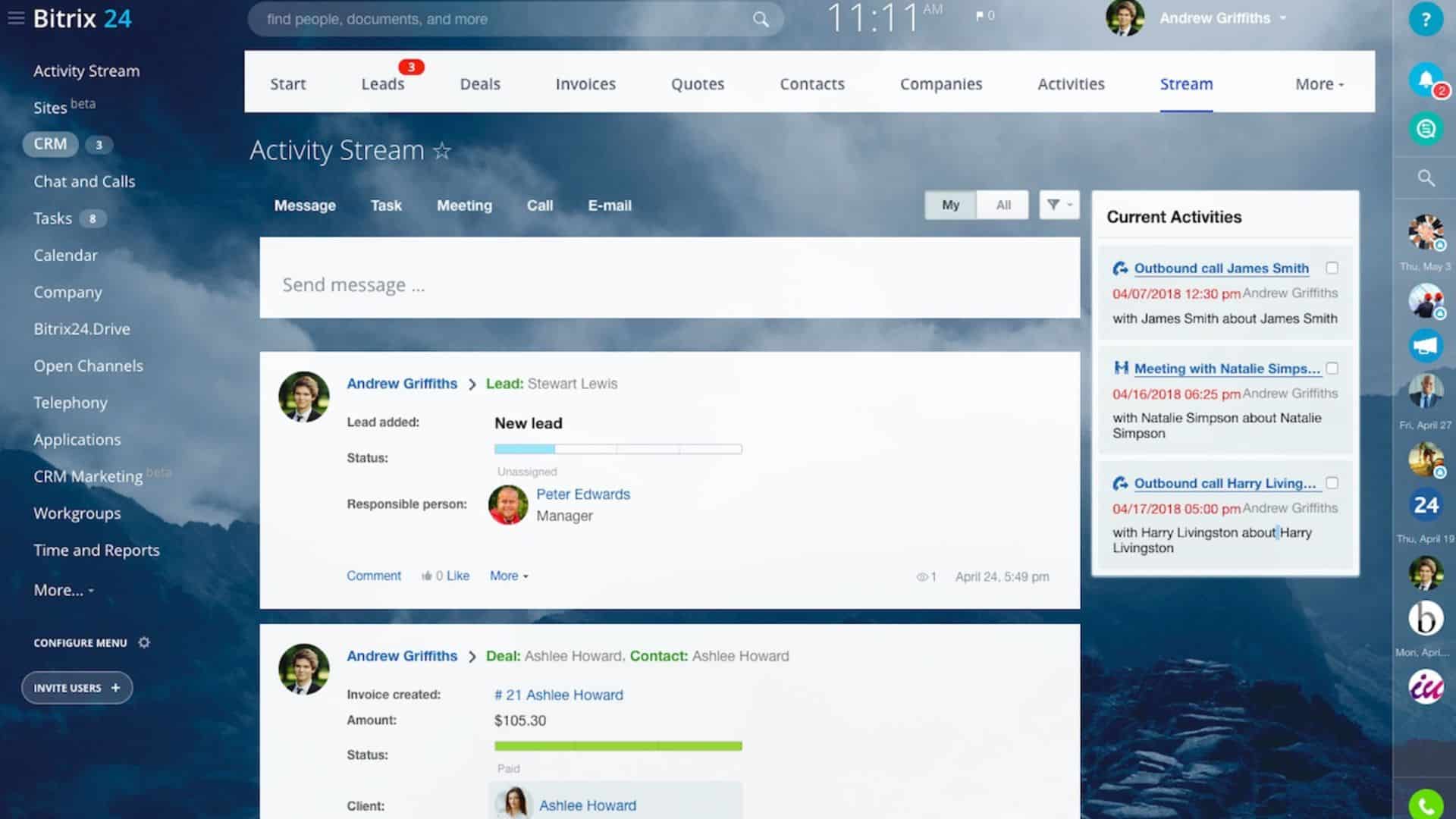1456x819 pixels.
Task: Open Telephony in the left menu
Action: click(71, 403)
